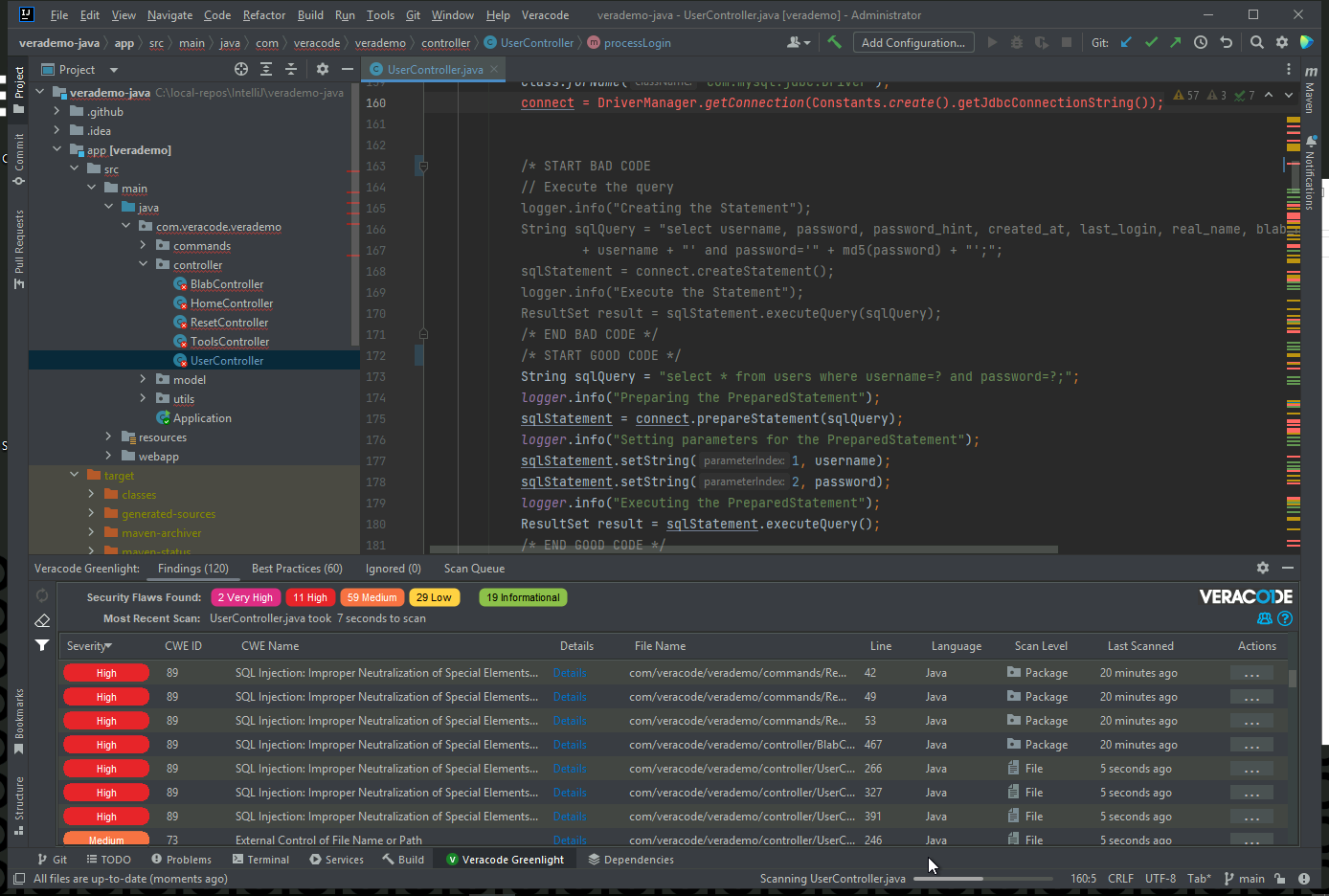This screenshot has width=1329, height=896.
Task: Open the Refactor menu
Action: pyautogui.click(x=264, y=15)
